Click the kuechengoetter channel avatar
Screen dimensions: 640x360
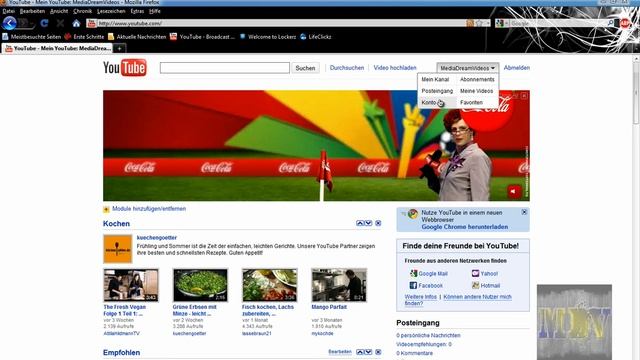point(118,249)
